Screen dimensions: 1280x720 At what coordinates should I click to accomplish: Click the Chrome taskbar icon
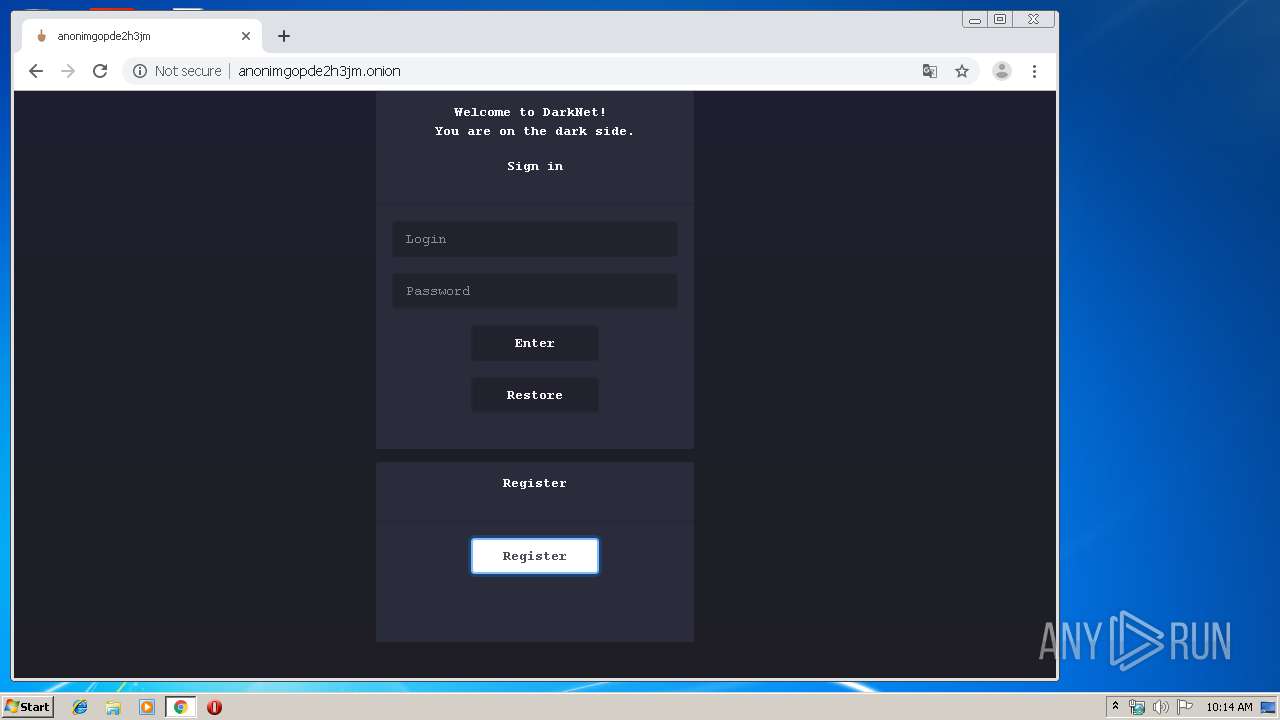point(180,707)
